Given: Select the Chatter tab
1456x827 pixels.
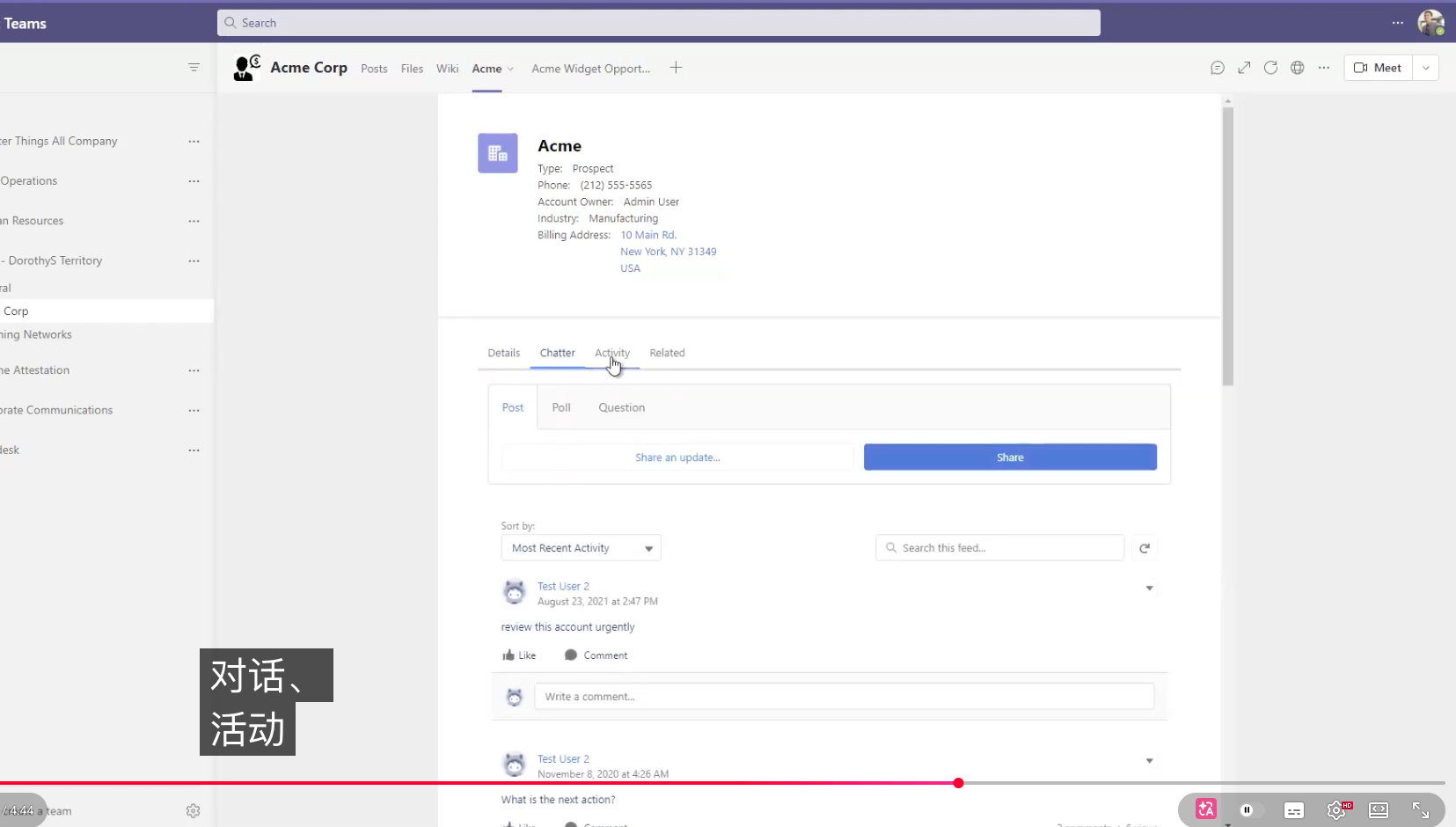Looking at the screenshot, I should pyautogui.click(x=558, y=353).
